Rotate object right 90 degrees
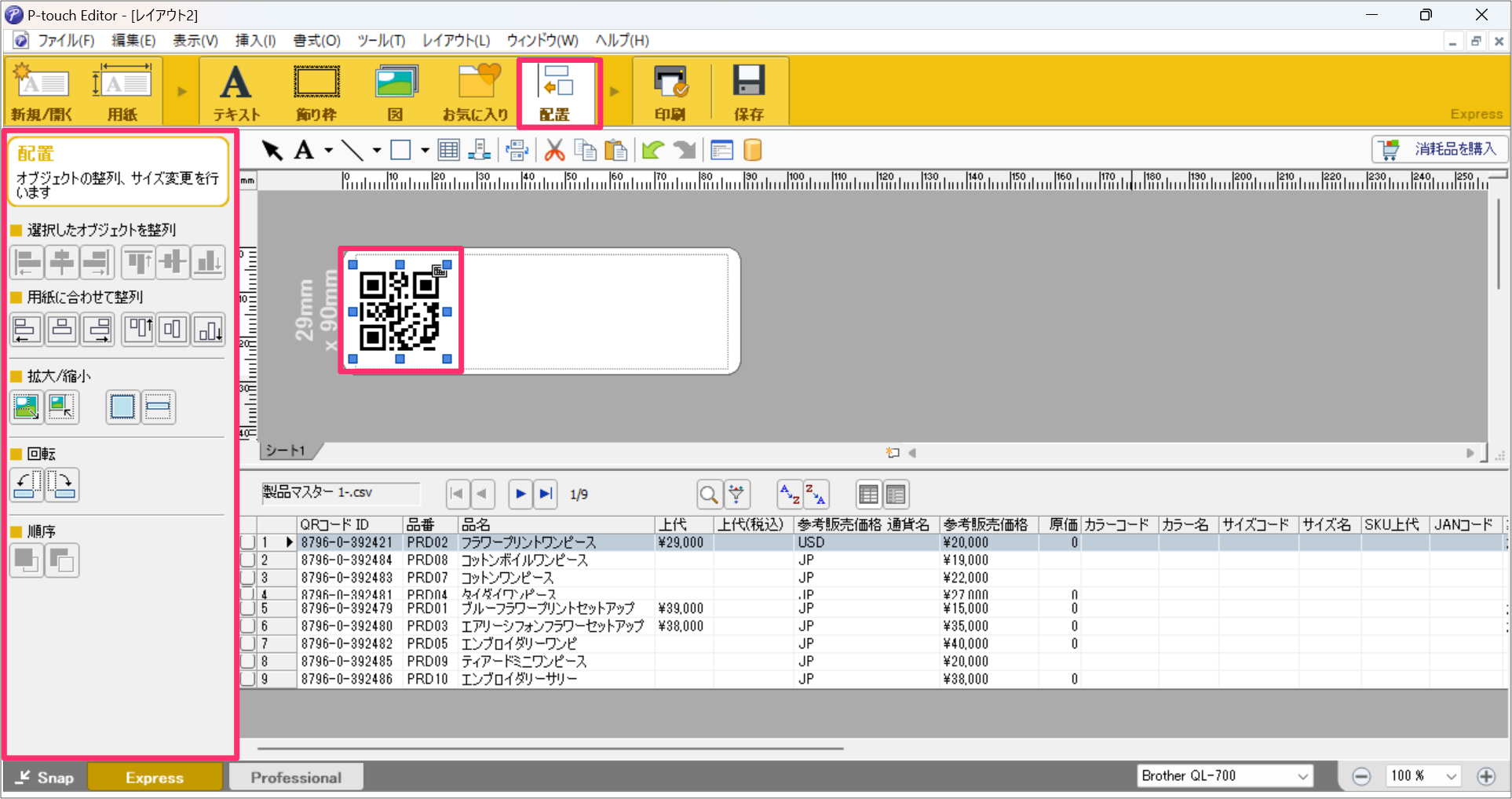1512x799 pixels. coord(62,485)
